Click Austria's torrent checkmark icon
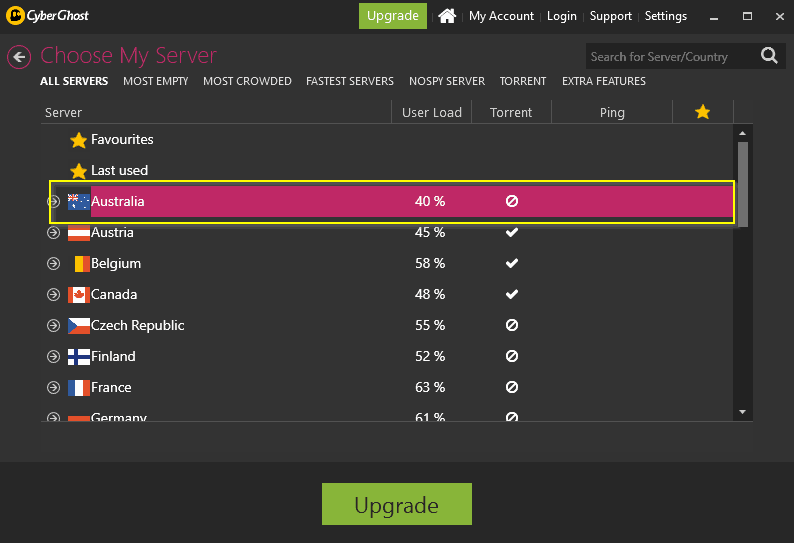 (512, 232)
